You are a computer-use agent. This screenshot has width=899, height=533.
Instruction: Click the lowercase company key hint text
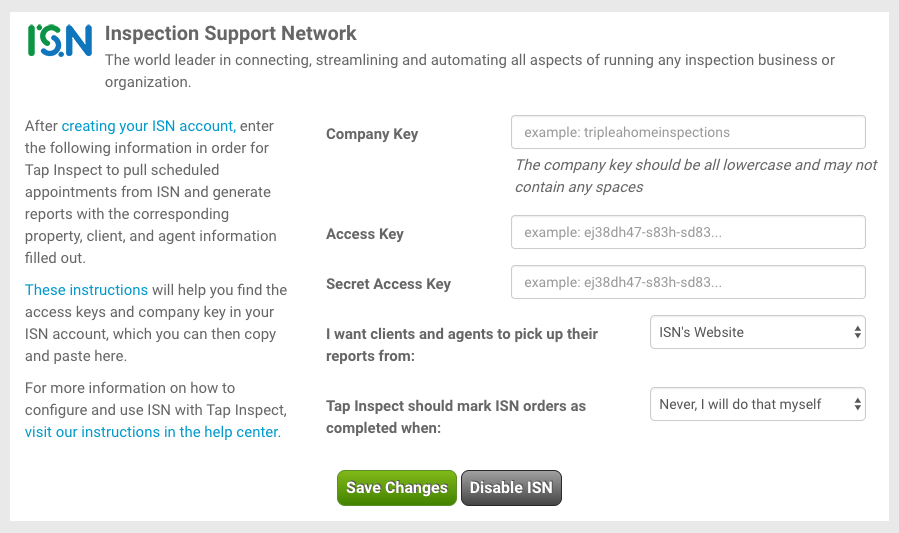pos(695,175)
